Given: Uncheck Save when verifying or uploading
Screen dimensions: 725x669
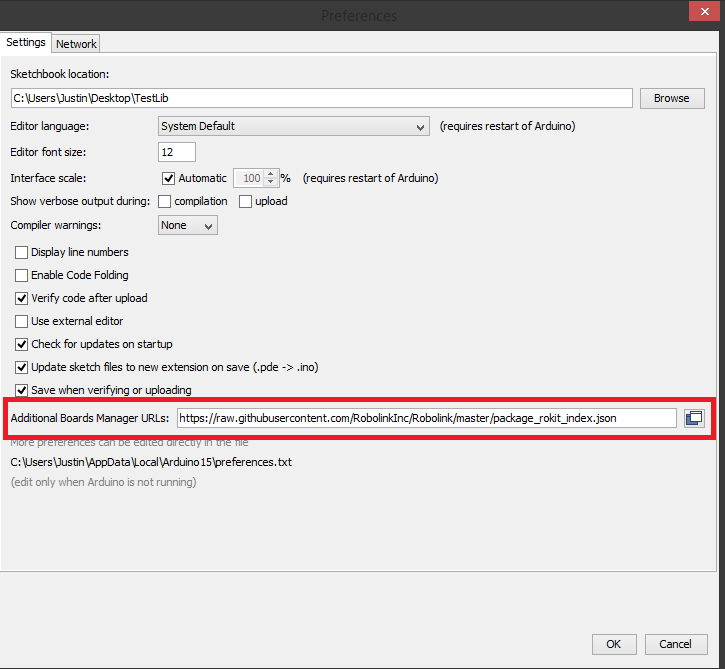Looking at the screenshot, I should coord(22,390).
